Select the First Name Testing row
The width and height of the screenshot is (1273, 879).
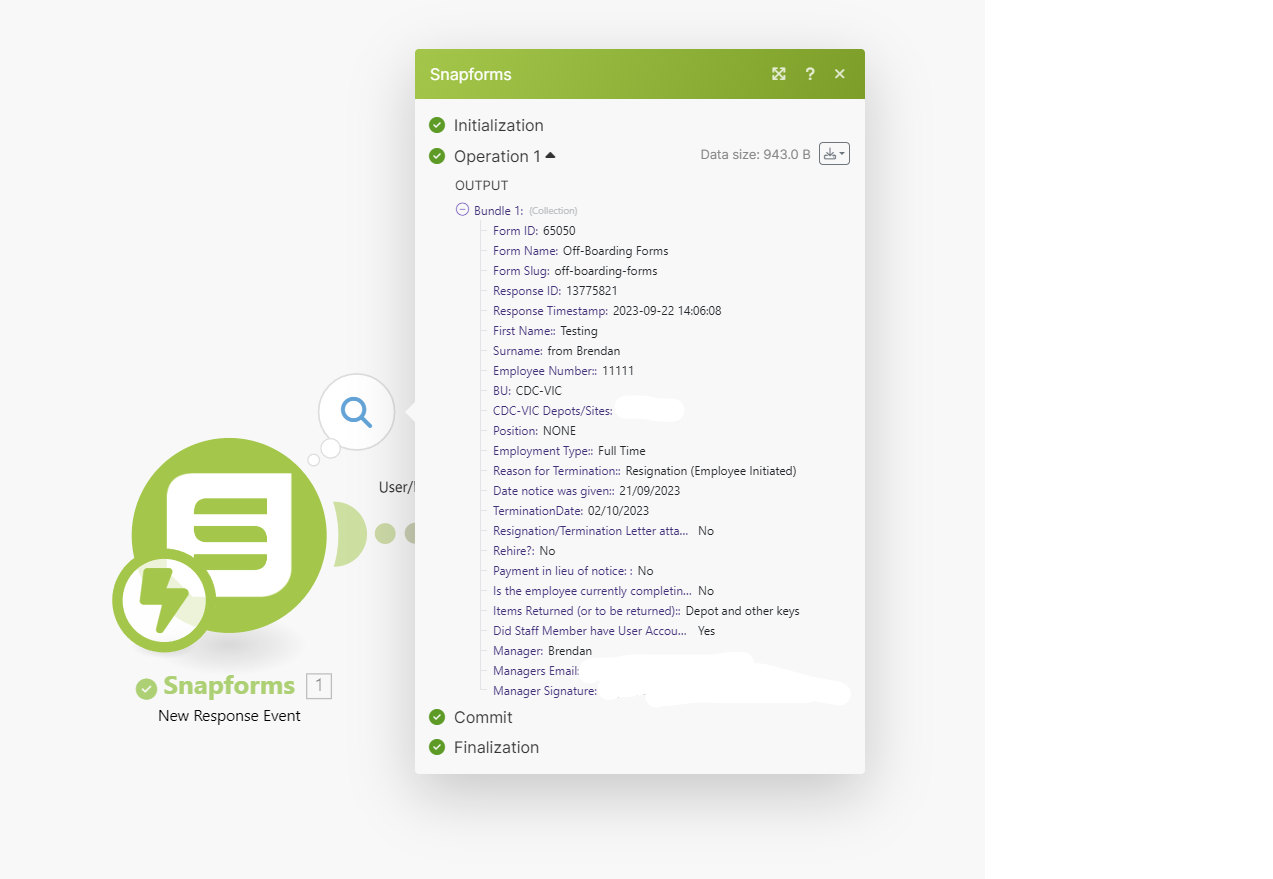(x=545, y=331)
